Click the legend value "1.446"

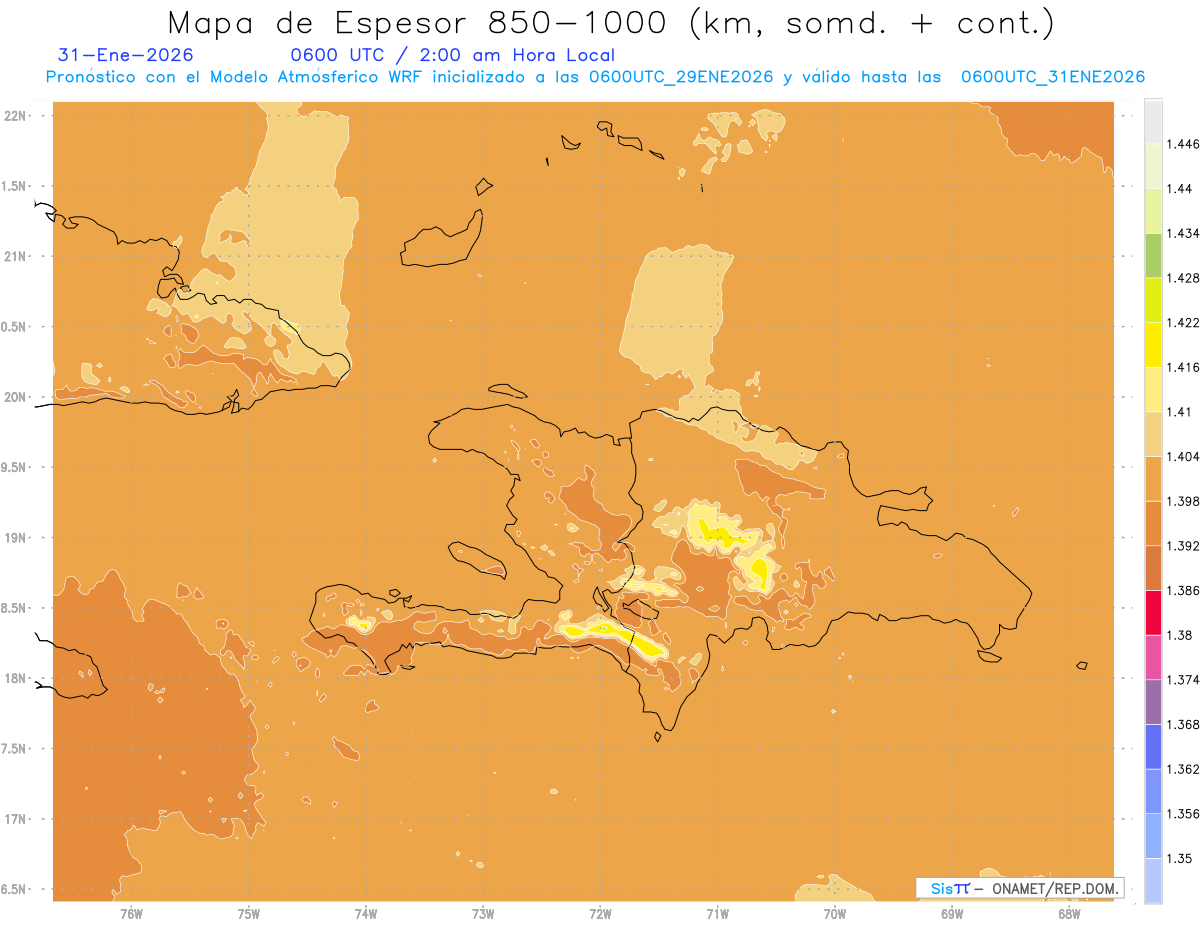pos(1182,144)
